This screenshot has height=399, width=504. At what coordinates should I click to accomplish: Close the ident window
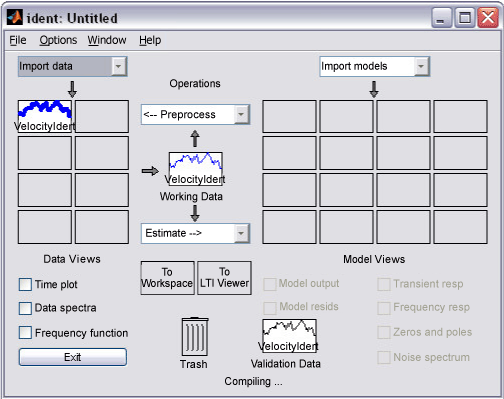[x=488, y=18]
